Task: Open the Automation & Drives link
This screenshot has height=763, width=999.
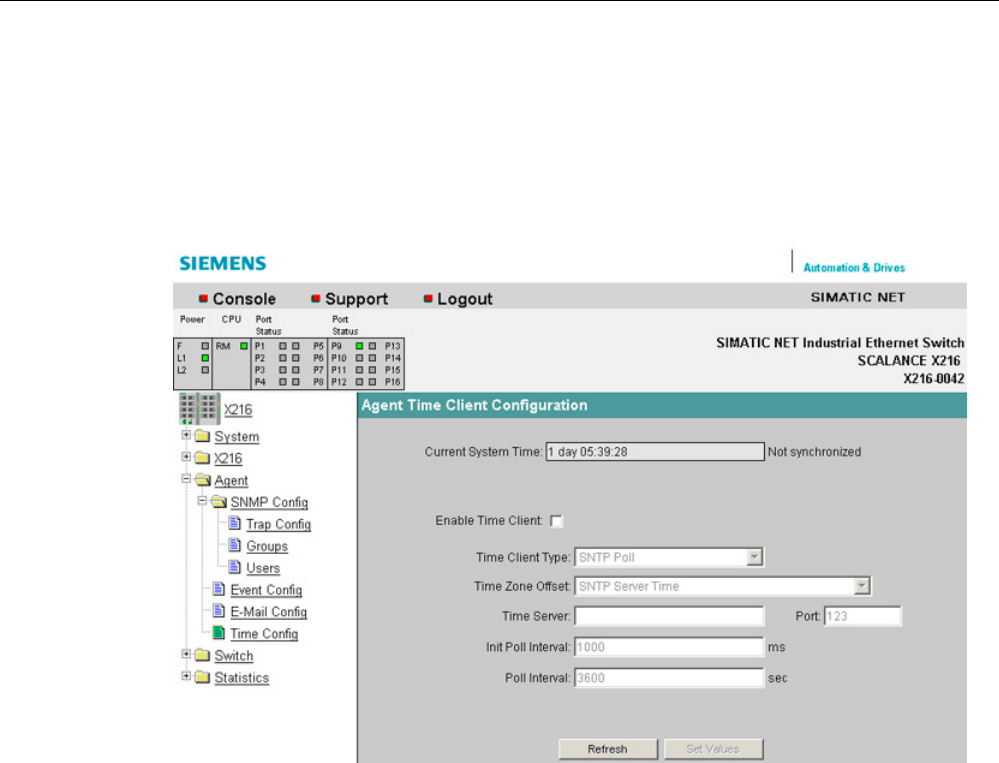Action: click(854, 267)
